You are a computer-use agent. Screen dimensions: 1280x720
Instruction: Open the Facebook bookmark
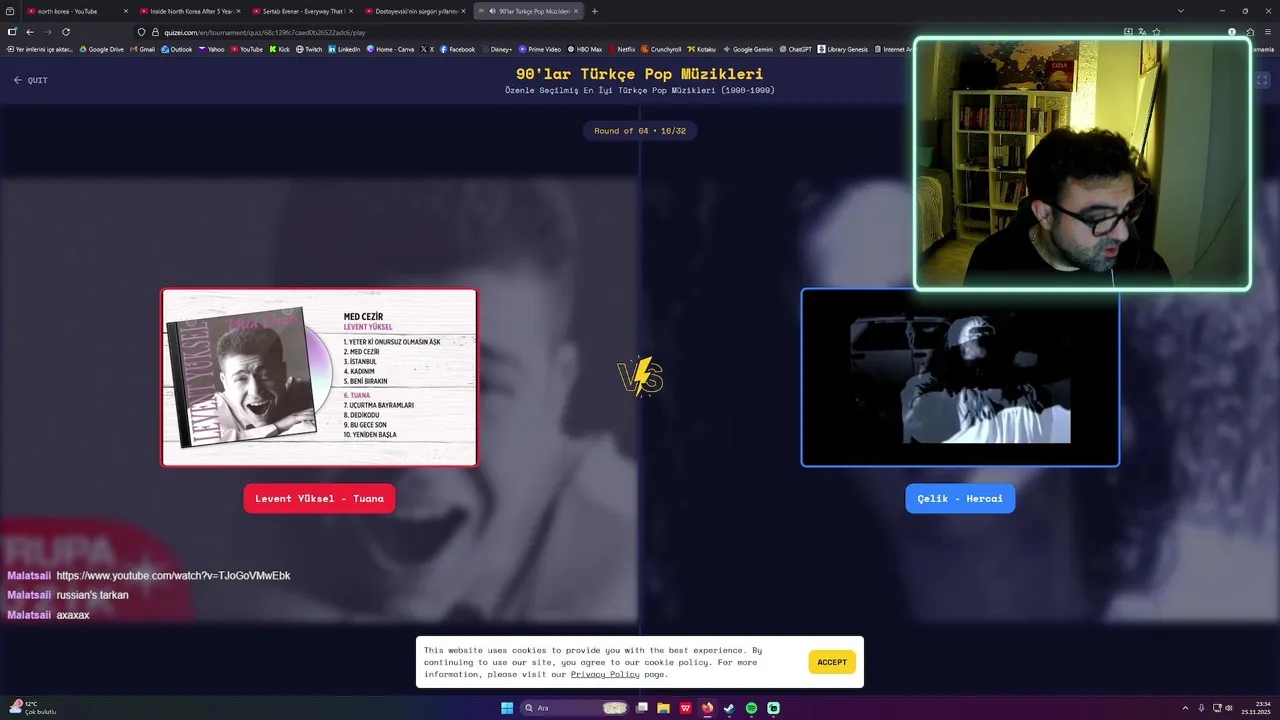457,49
